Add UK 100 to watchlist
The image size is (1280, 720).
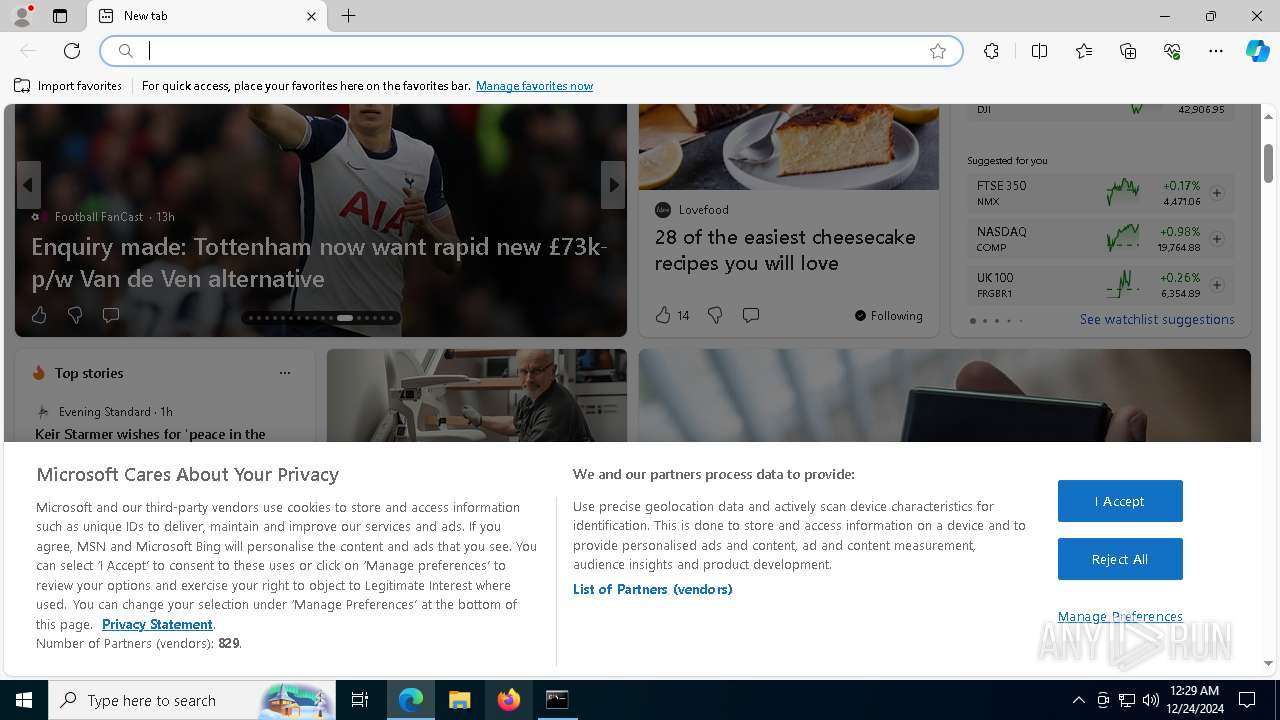click(x=1217, y=285)
